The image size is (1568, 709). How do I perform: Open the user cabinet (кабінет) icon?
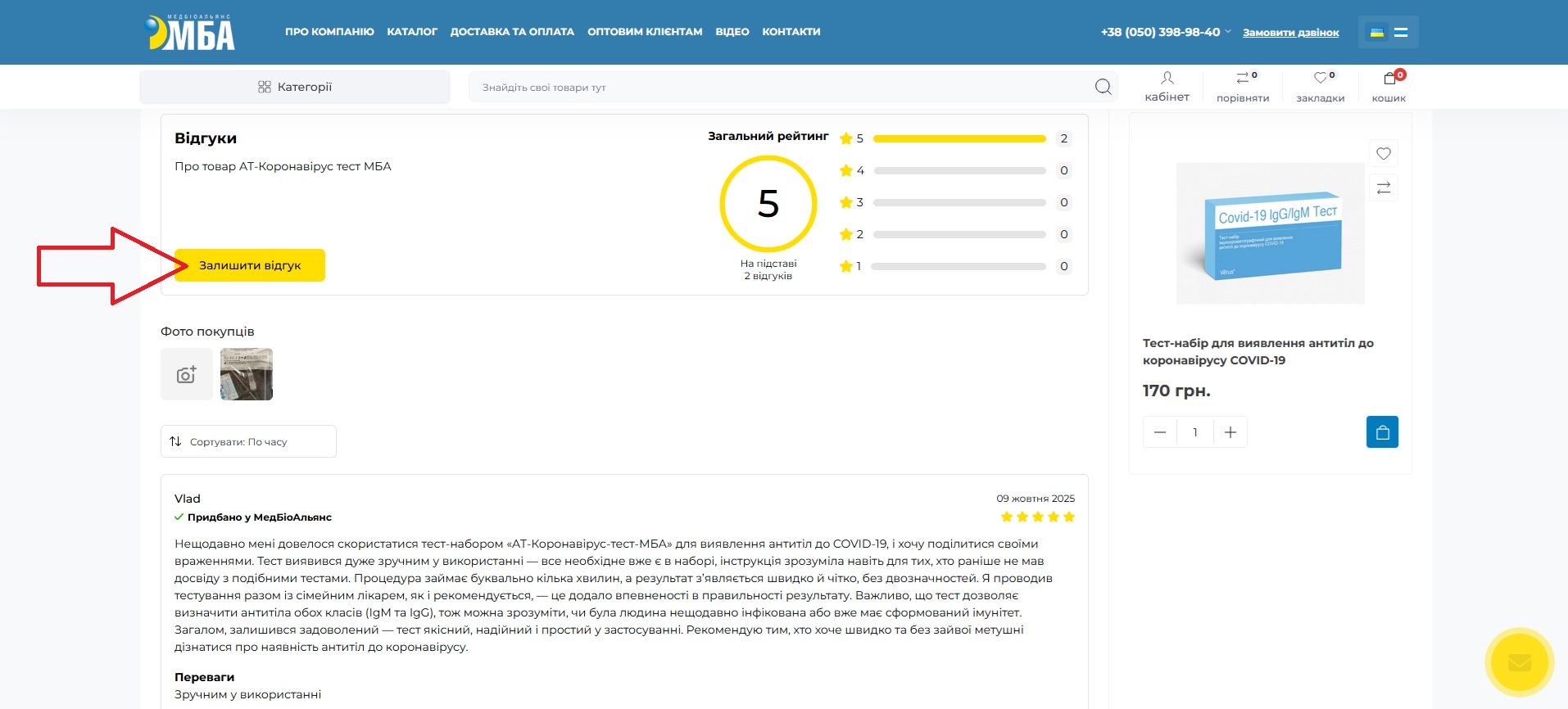(x=1167, y=86)
